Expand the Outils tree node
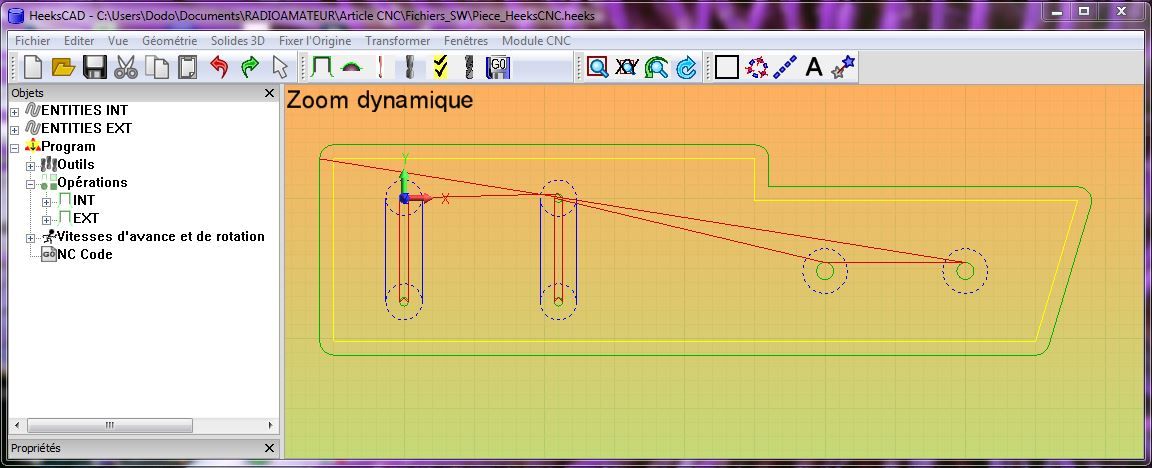Viewport: 1152px width, 468px height. coord(31,166)
